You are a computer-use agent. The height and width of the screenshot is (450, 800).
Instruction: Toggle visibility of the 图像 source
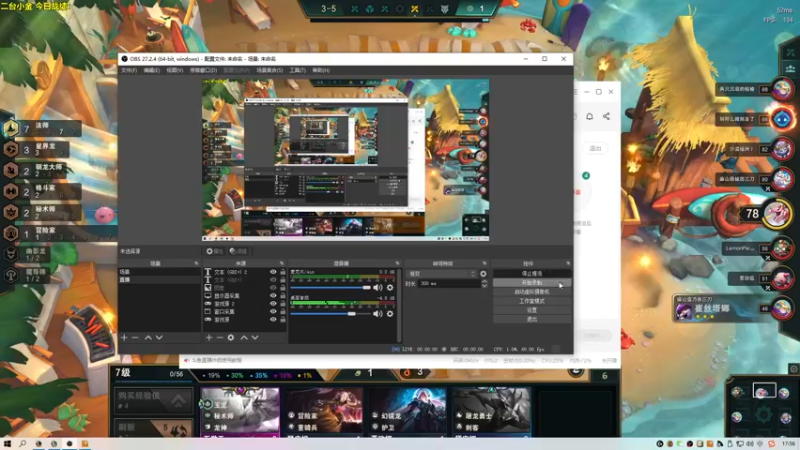[x=273, y=288]
